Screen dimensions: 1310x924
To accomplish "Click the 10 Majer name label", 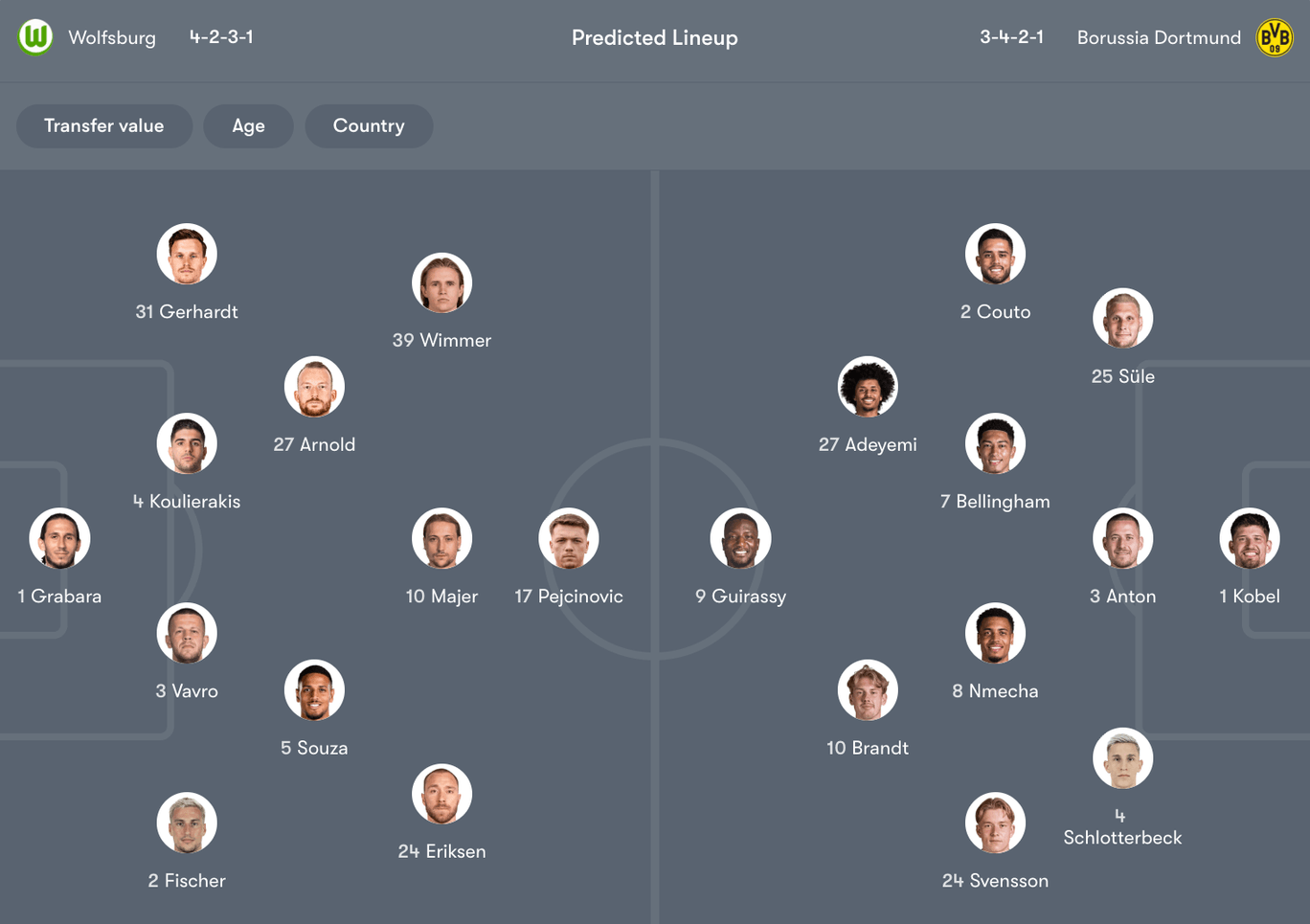I will coord(441,597).
